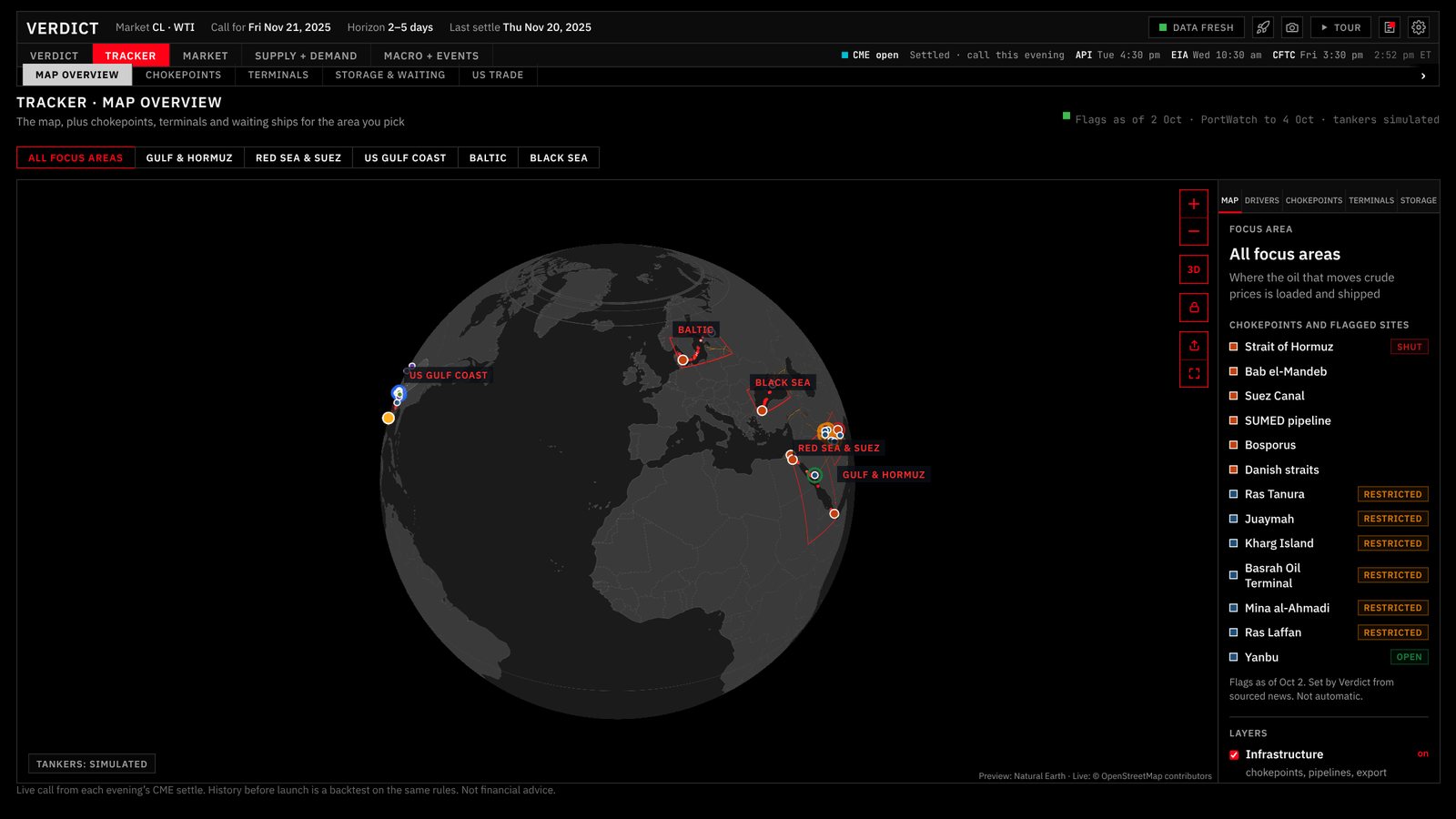Filter map to Gulf & Hormuz

[189, 157]
